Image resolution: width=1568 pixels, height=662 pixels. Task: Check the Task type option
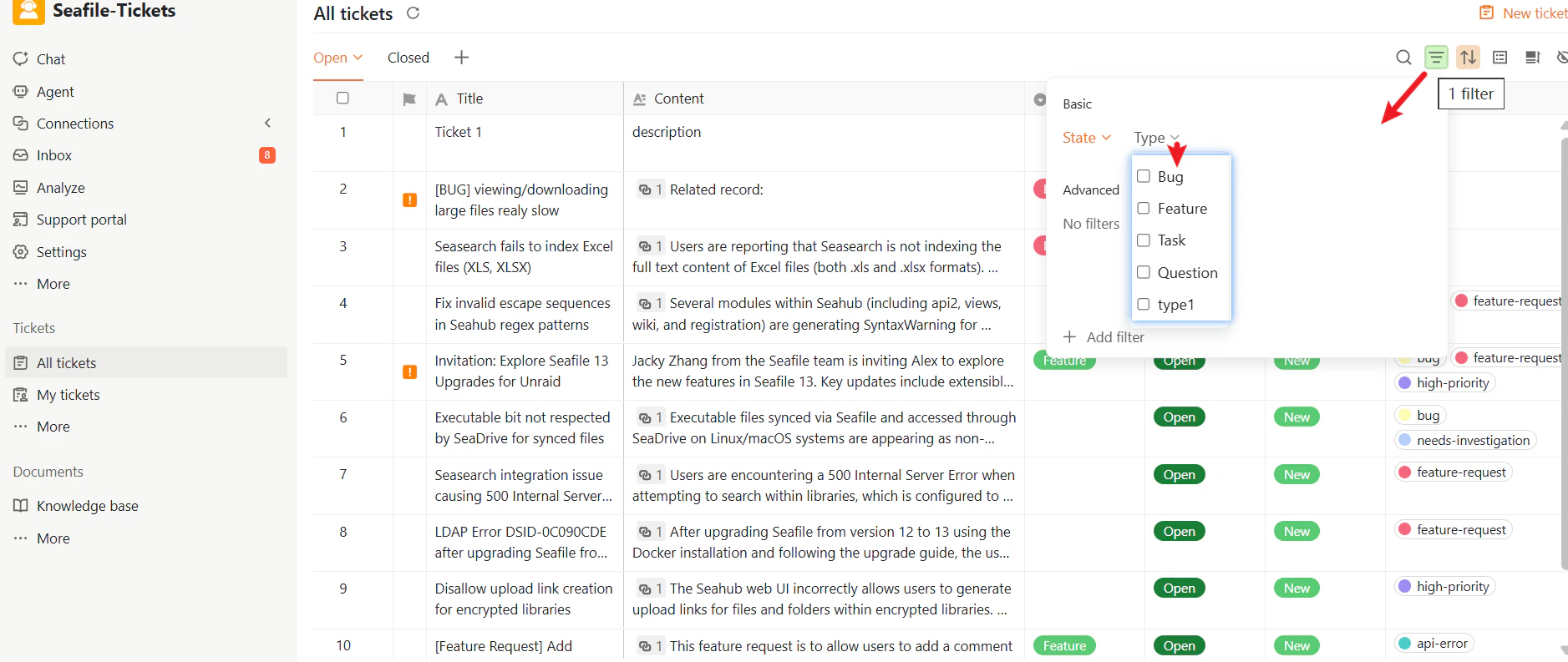(x=1144, y=240)
